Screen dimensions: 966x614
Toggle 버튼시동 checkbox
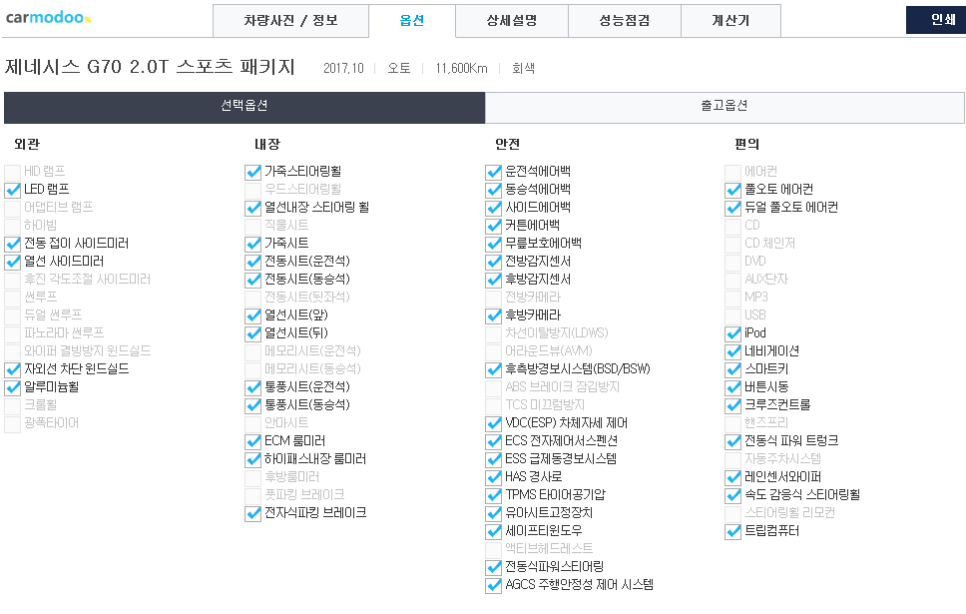click(x=733, y=387)
